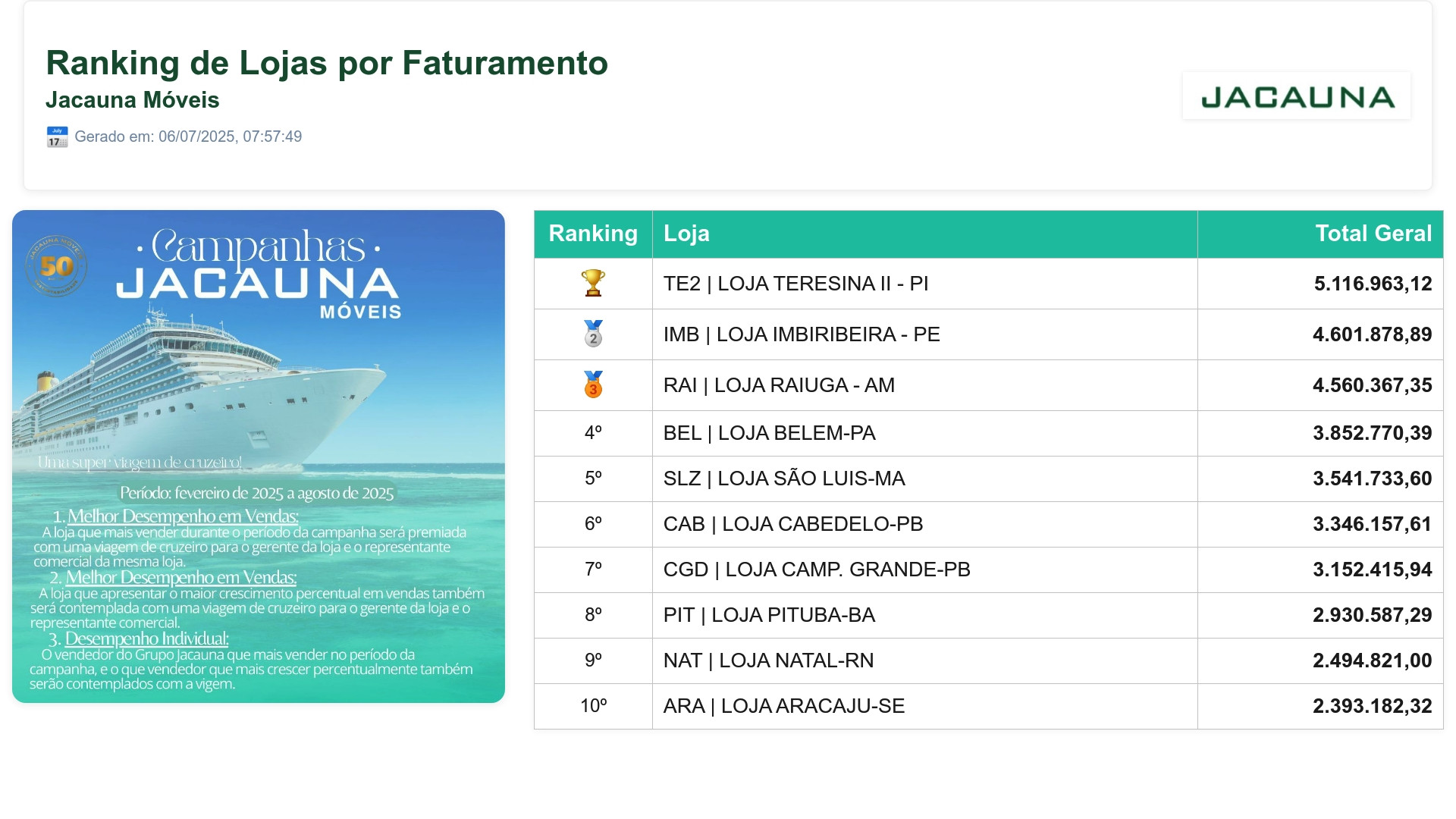Click the JACAUNA logo in the header
The width and height of the screenshot is (1456, 819).
[1297, 96]
